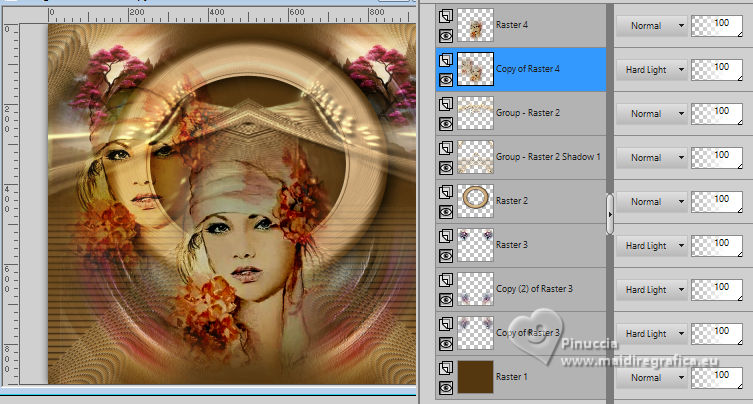Click layer type icon for Copy of Raster 4
The height and width of the screenshot is (404, 753).
coord(446,60)
